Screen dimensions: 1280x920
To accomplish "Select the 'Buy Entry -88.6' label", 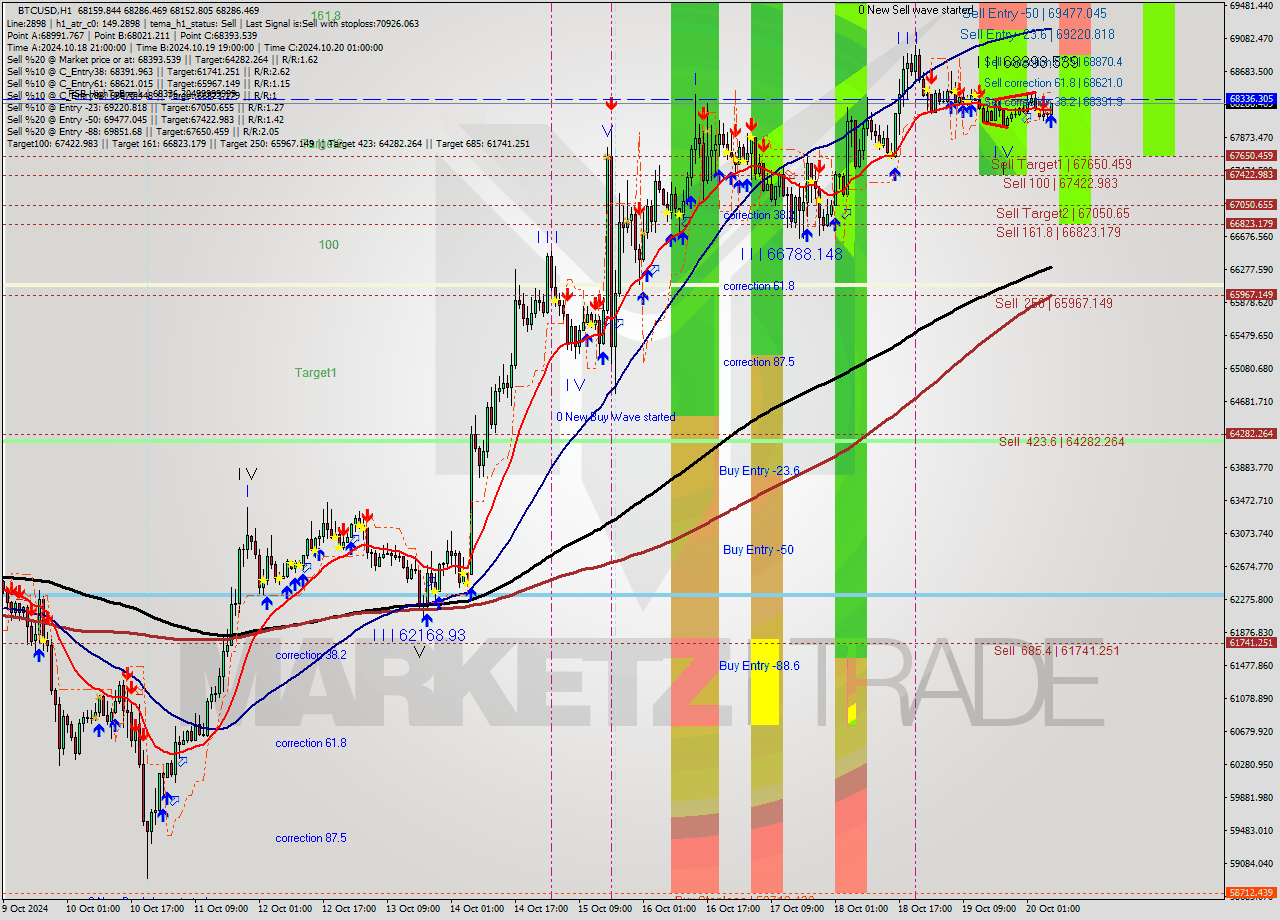I will point(760,666).
